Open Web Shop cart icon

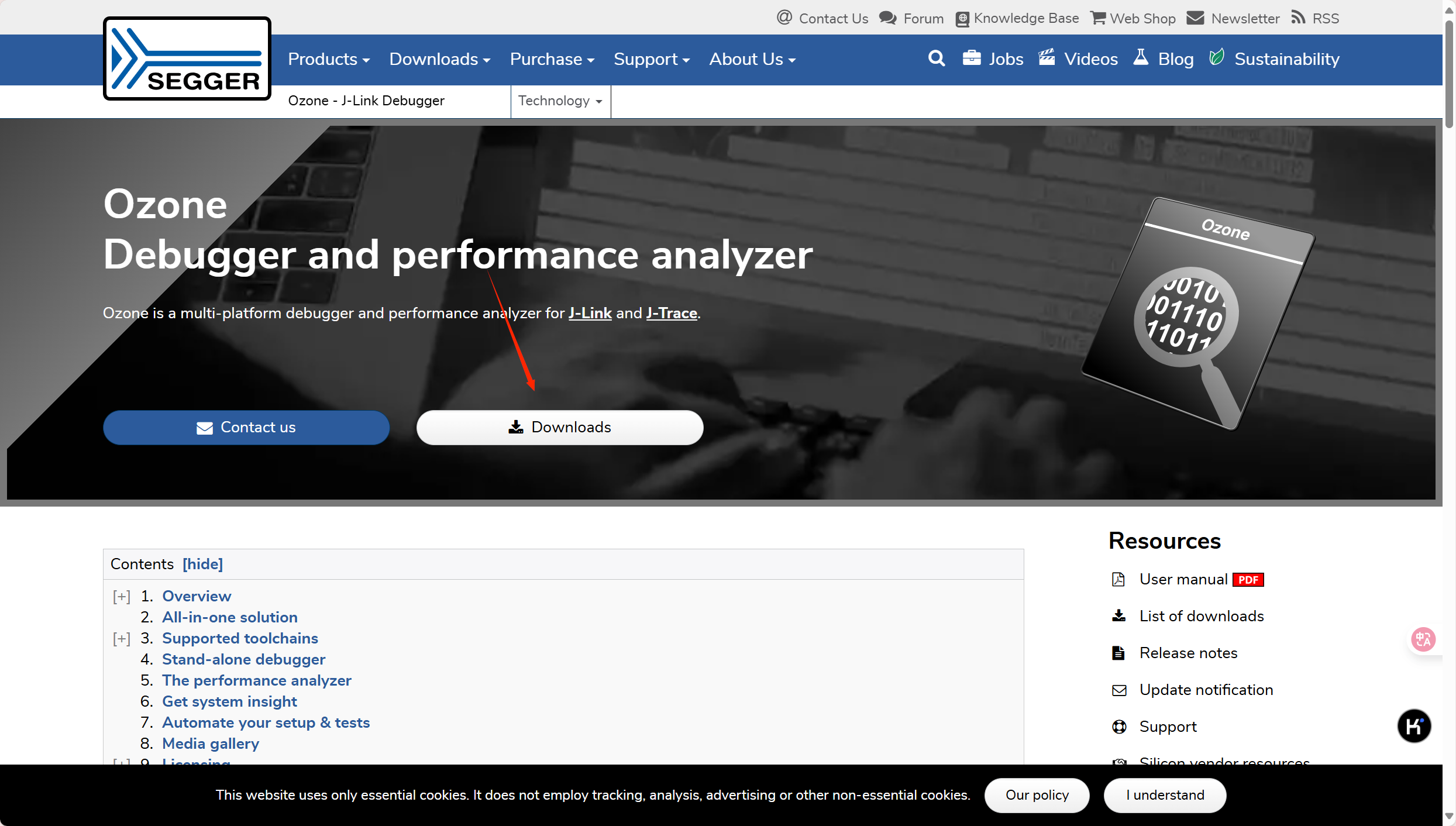tap(1097, 18)
